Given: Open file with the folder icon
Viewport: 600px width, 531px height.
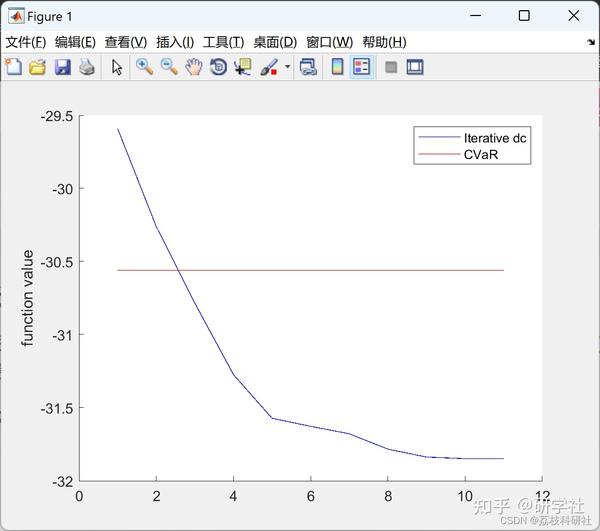Looking at the screenshot, I should tap(38, 67).
